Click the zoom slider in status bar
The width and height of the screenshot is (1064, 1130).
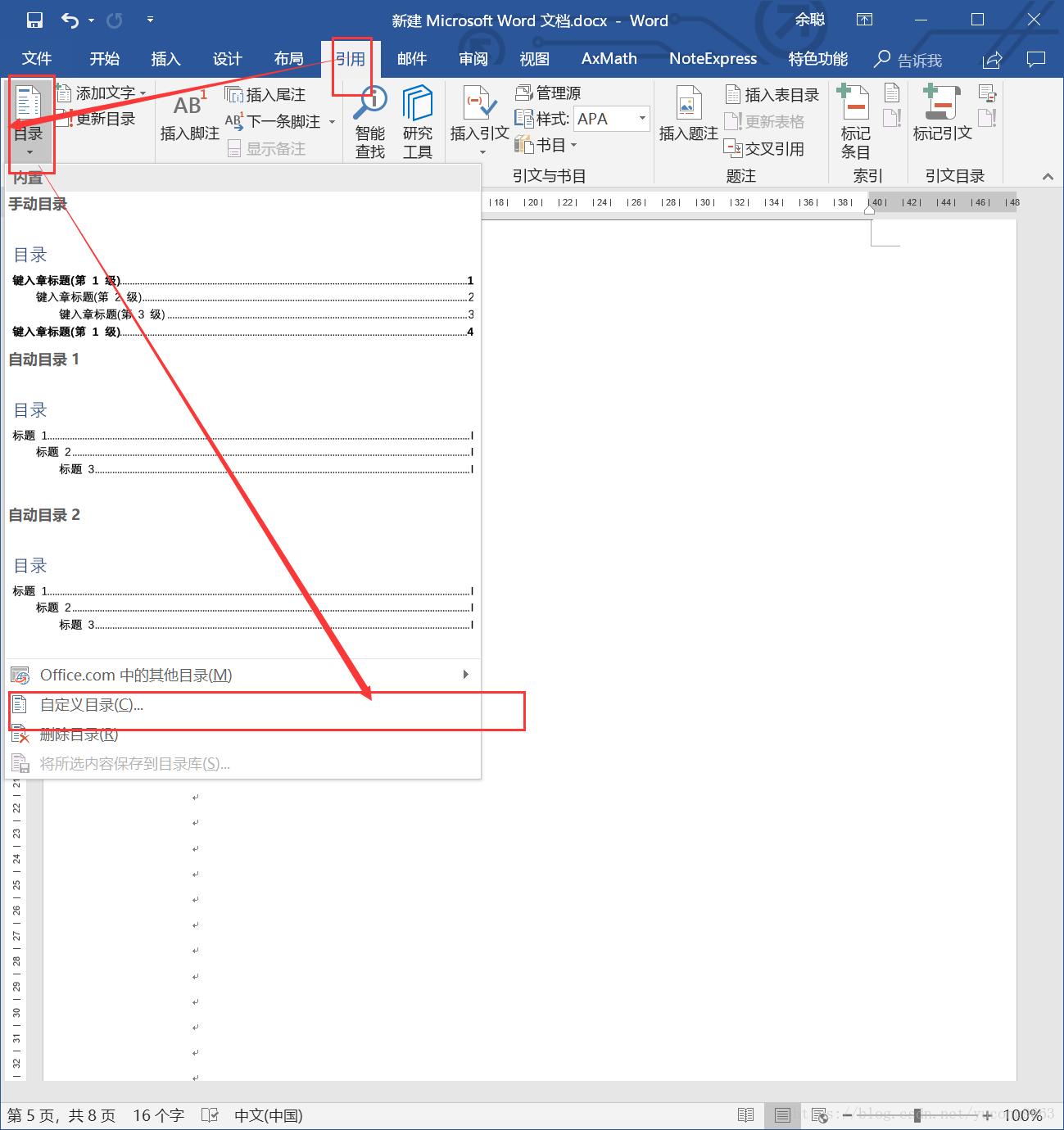[x=917, y=1115]
